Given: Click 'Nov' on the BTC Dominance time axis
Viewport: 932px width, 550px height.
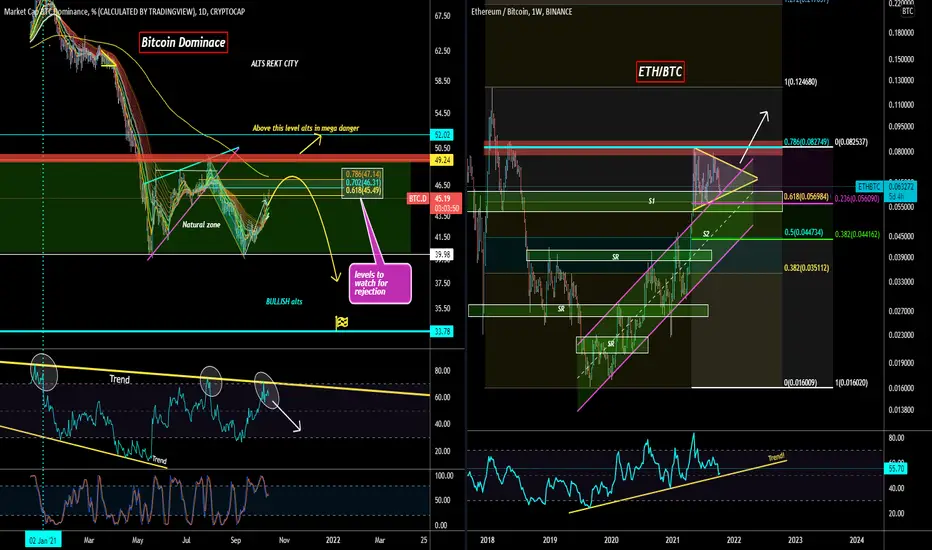Looking at the screenshot, I should coord(284,540).
